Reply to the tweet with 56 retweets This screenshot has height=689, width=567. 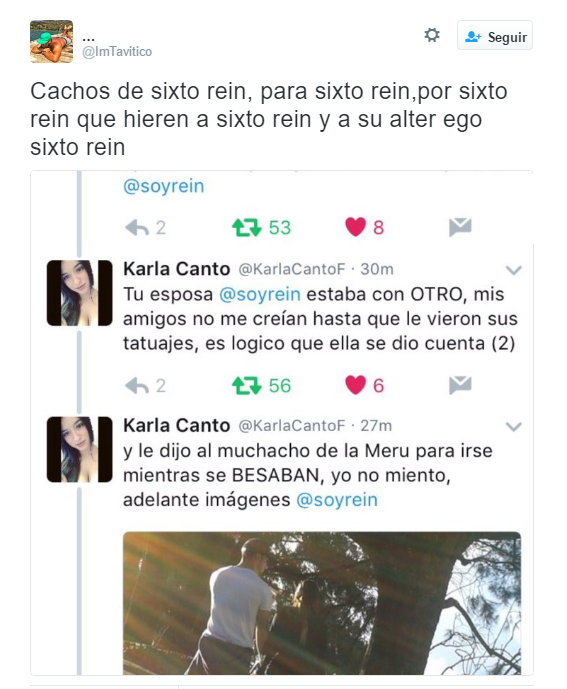pos(137,386)
